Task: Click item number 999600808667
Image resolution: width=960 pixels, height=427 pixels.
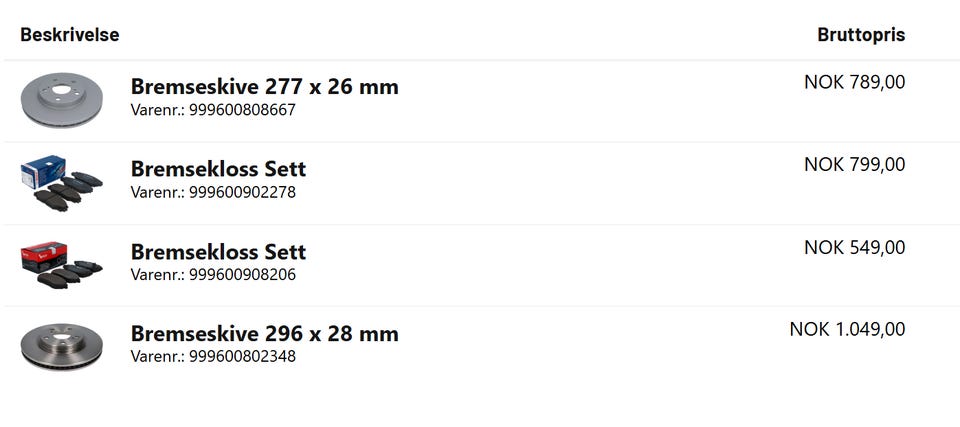Action: pos(242,110)
